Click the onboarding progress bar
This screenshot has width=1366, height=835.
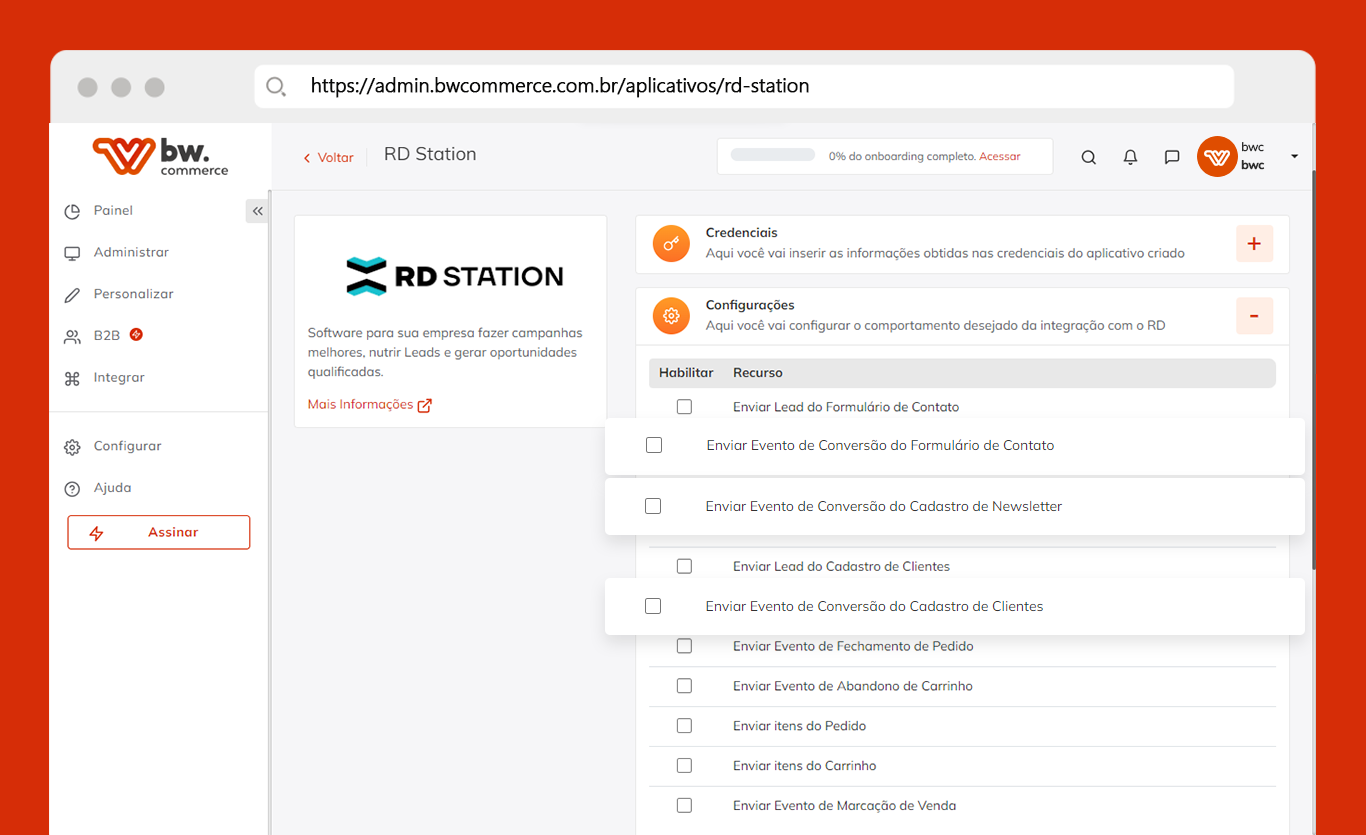tap(773, 155)
